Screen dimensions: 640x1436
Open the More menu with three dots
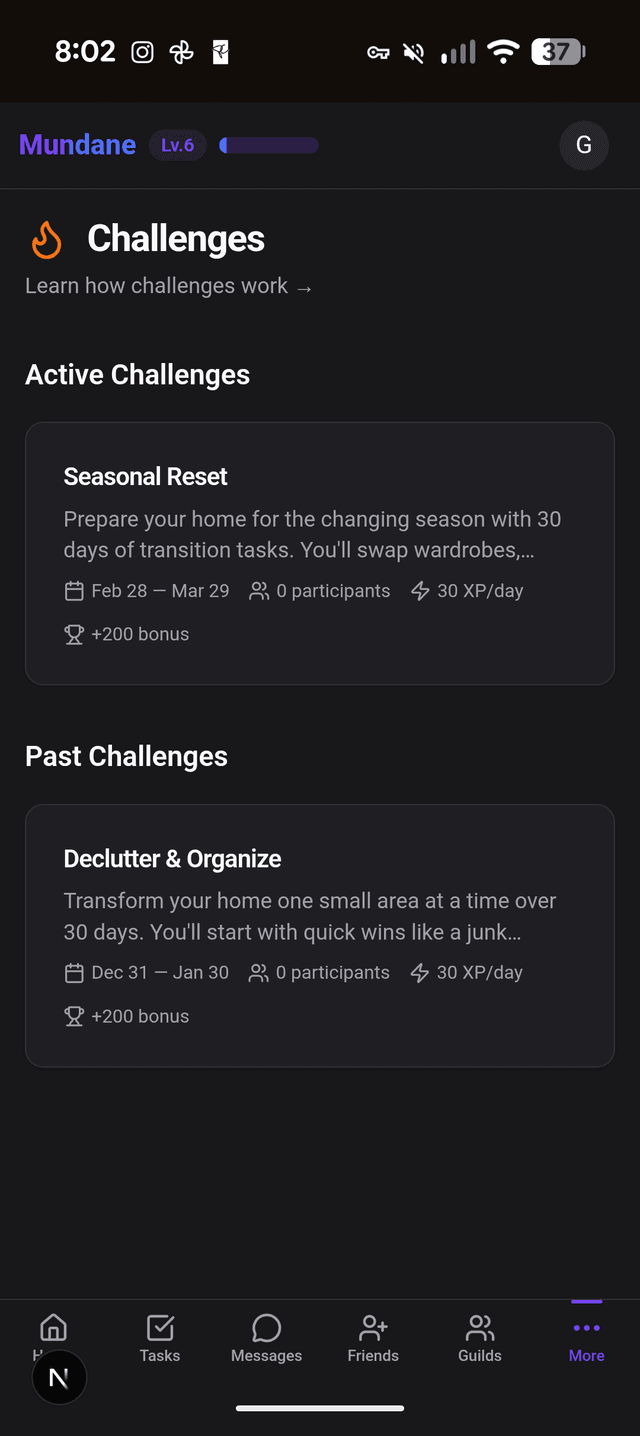pyautogui.click(x=586, y=1330)
